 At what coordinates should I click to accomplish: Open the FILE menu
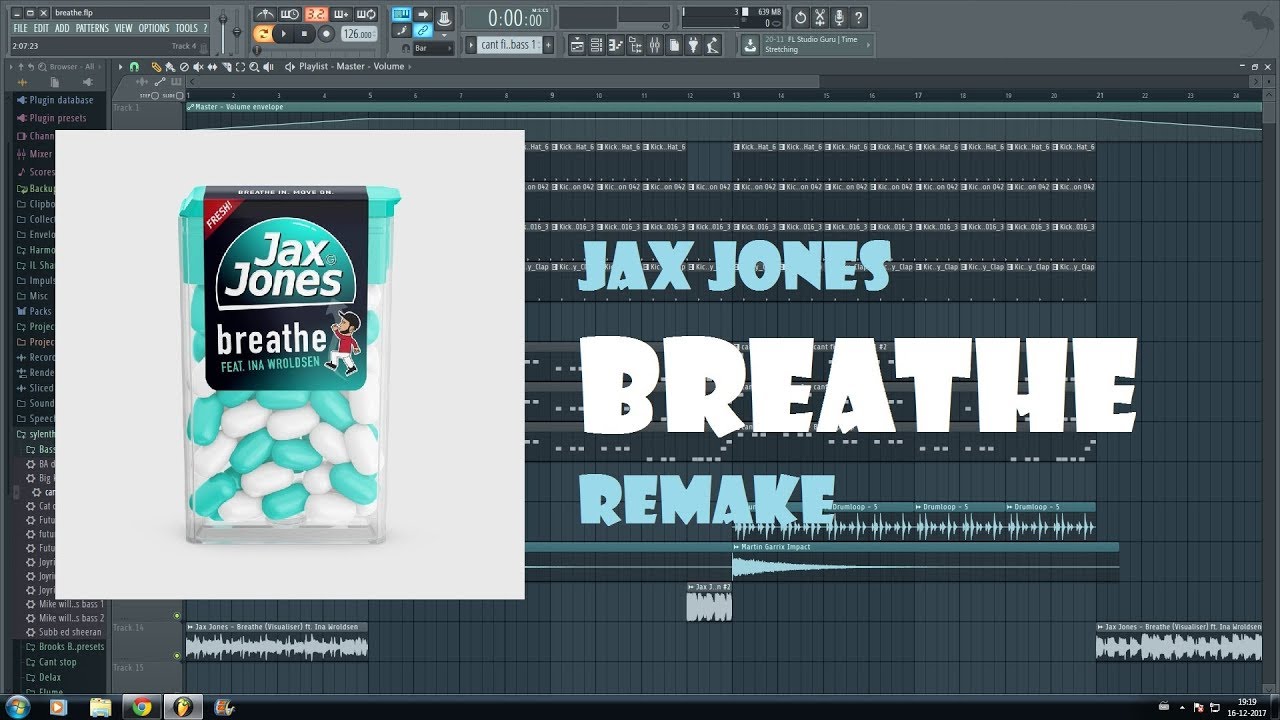20,28
